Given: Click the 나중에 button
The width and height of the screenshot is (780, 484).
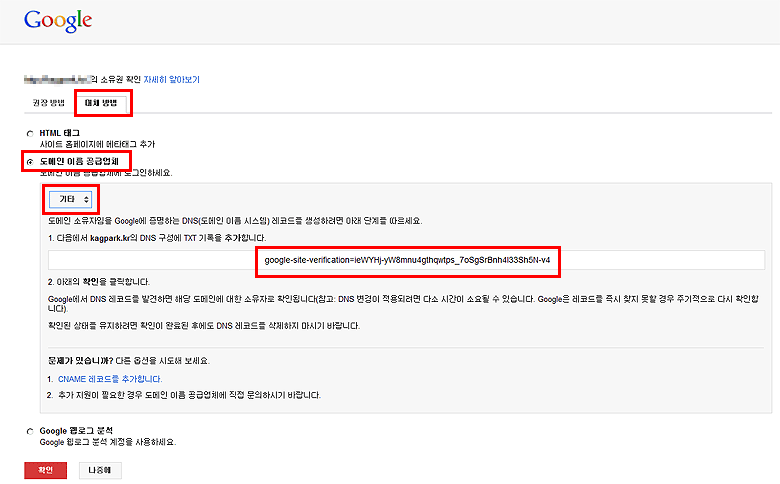Looking at the screenshot, I should [x=100, y=470].
